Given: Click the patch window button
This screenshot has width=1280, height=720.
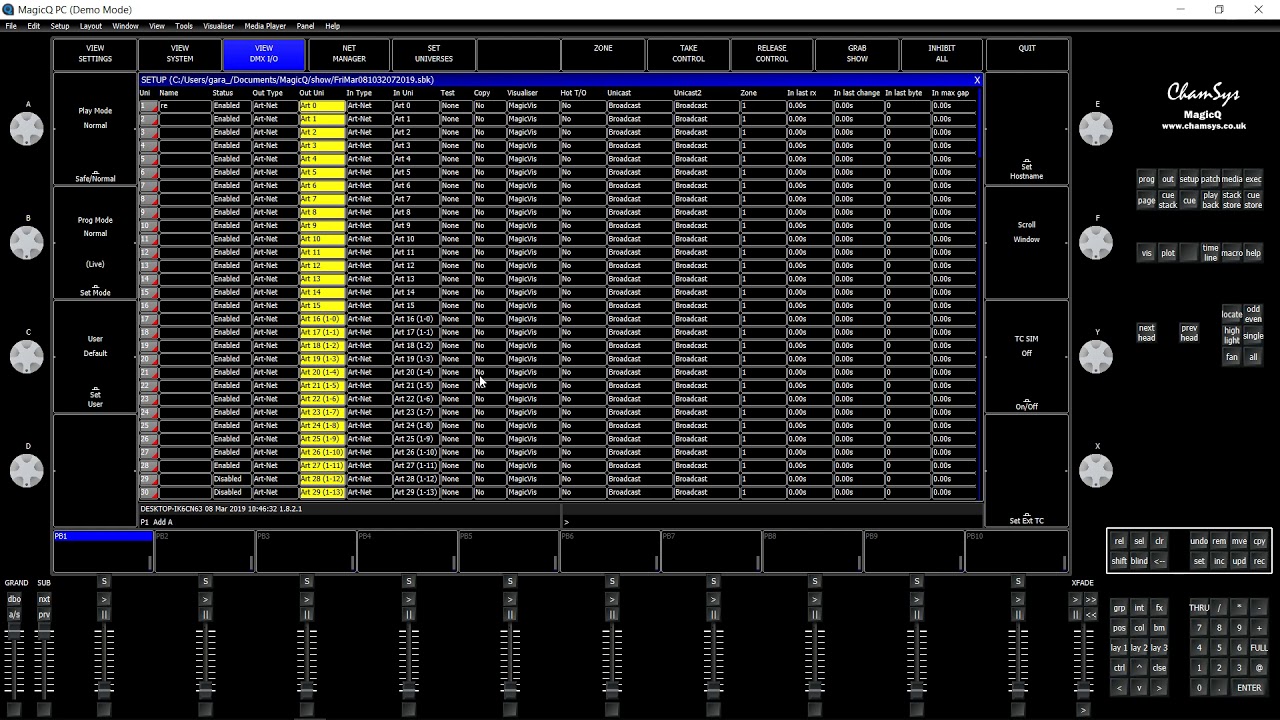Looking at the screenshot, I should point(1210,179).
